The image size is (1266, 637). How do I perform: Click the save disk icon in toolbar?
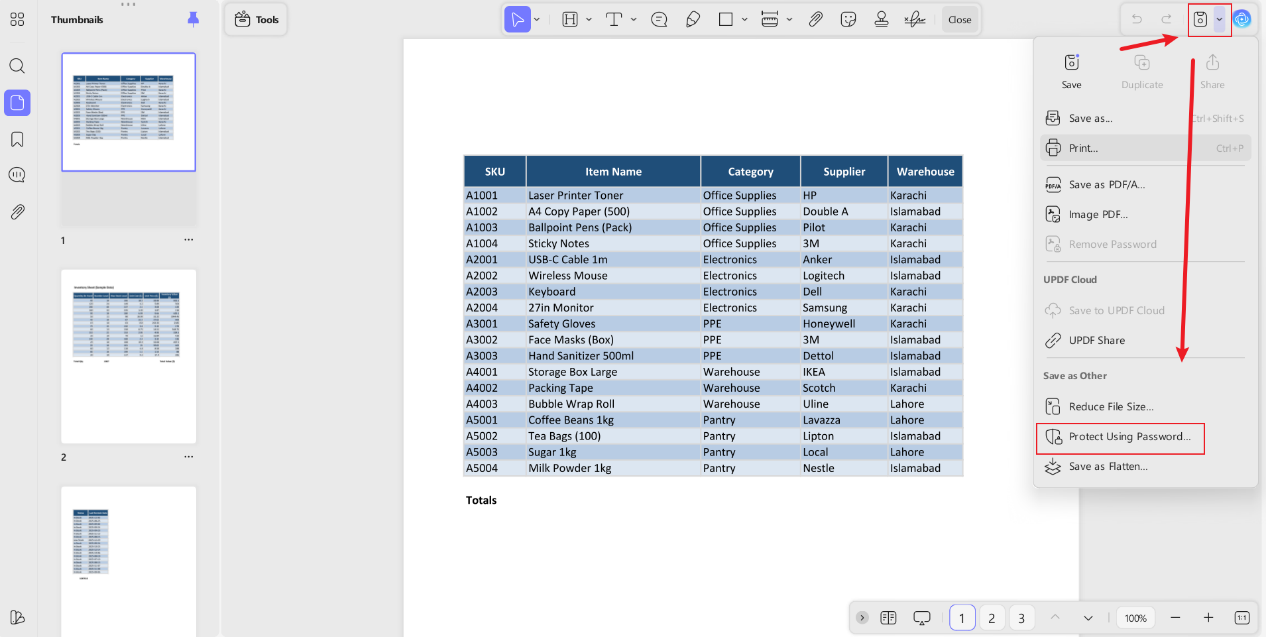pos(1200,19)
